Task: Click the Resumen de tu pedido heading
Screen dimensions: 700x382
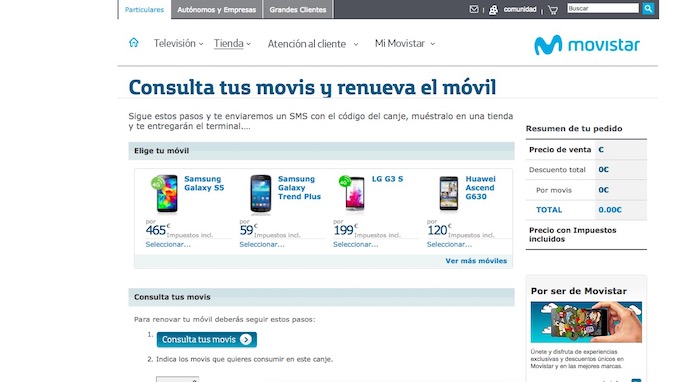Action: [574, 129]
